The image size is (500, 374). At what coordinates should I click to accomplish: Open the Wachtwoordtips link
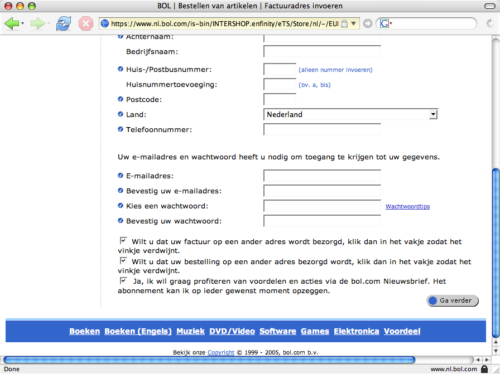coord(408,206)
